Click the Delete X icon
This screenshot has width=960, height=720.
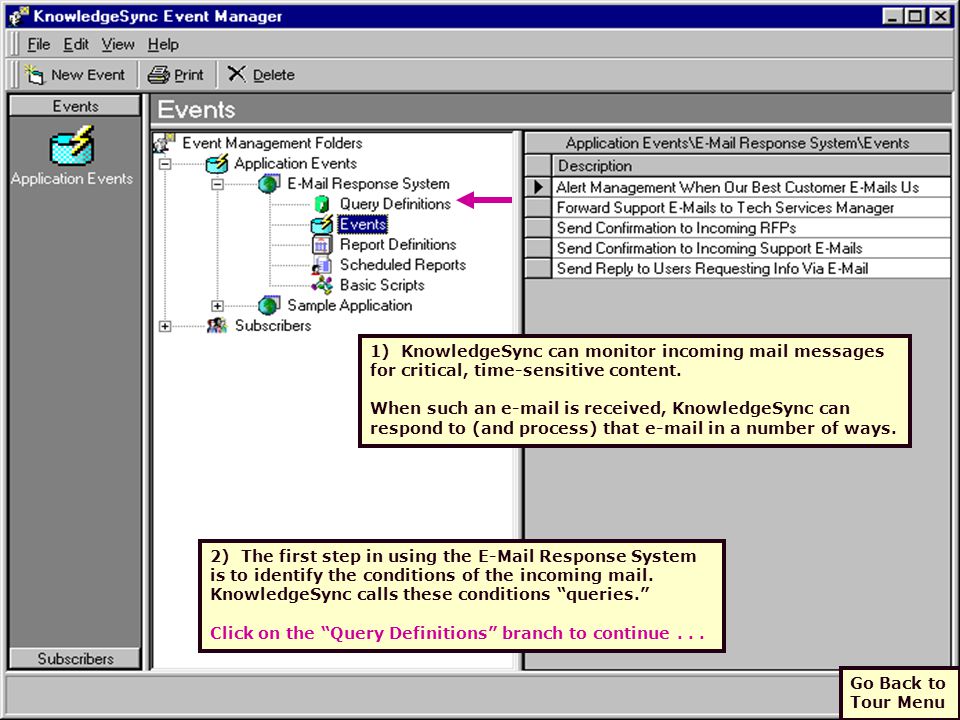(236, 74)
